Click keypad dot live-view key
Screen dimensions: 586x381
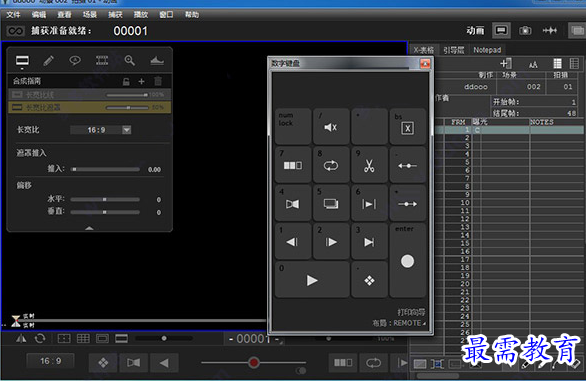(369, 280)
